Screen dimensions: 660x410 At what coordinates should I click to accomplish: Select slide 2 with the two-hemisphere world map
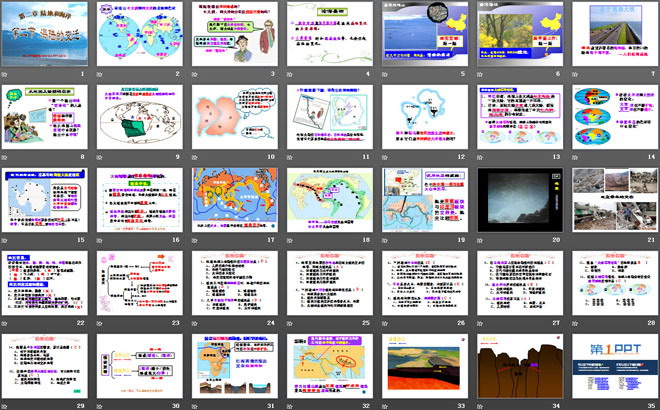pos(139,33)
